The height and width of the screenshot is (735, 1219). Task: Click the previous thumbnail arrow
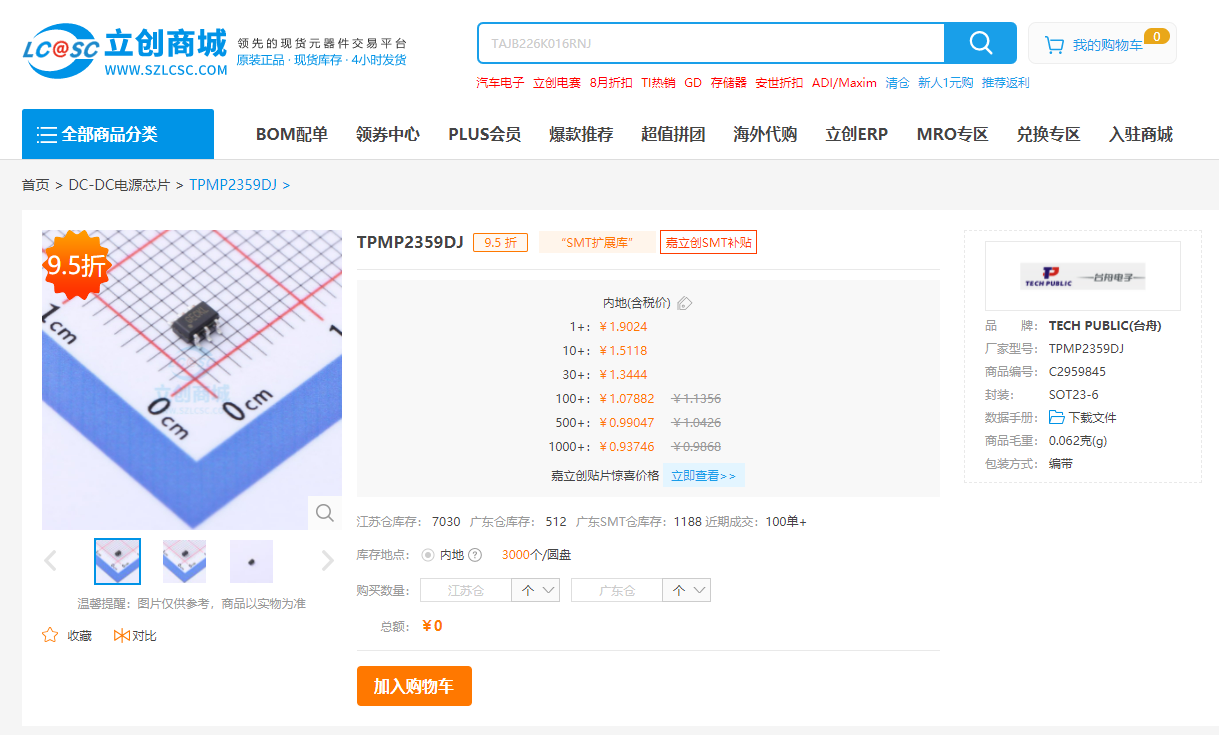(x=51, y=561)
